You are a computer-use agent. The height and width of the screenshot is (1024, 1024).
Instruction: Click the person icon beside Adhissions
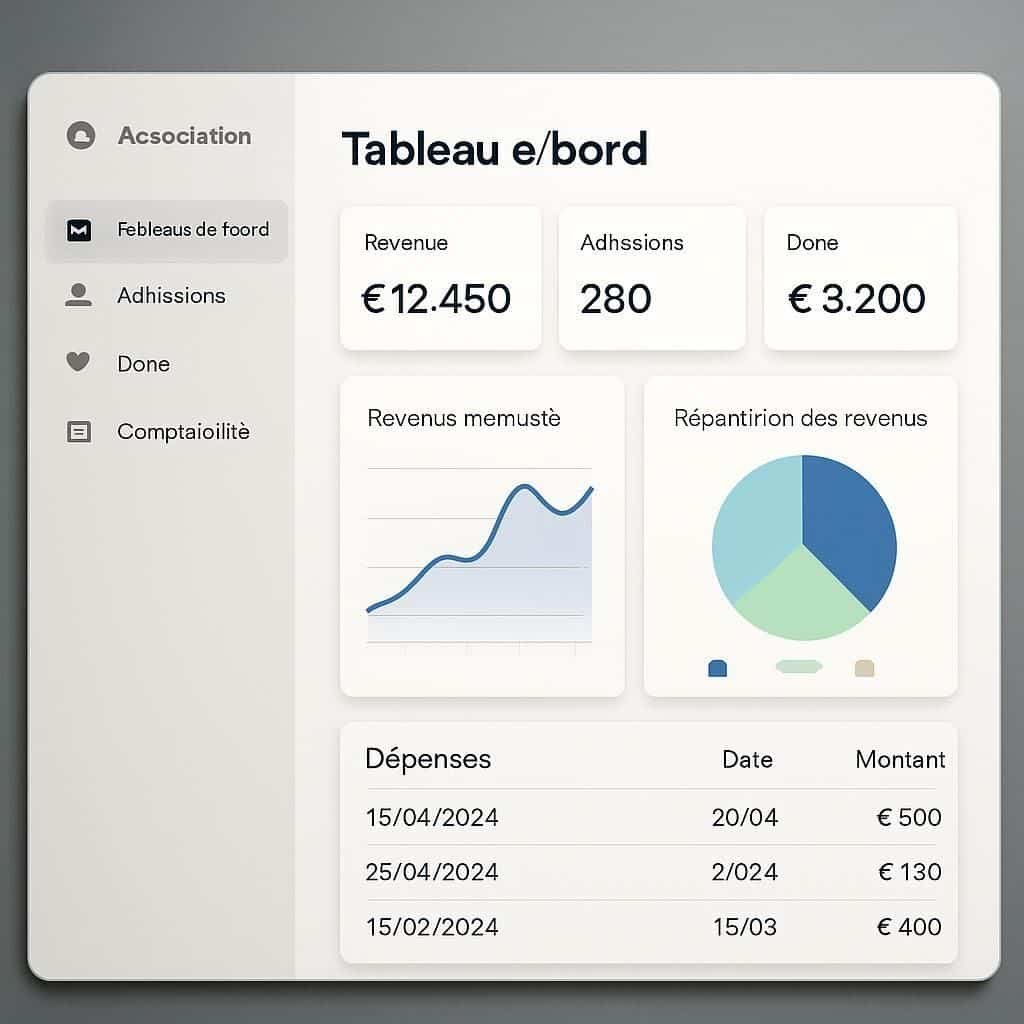click(77, 295)
